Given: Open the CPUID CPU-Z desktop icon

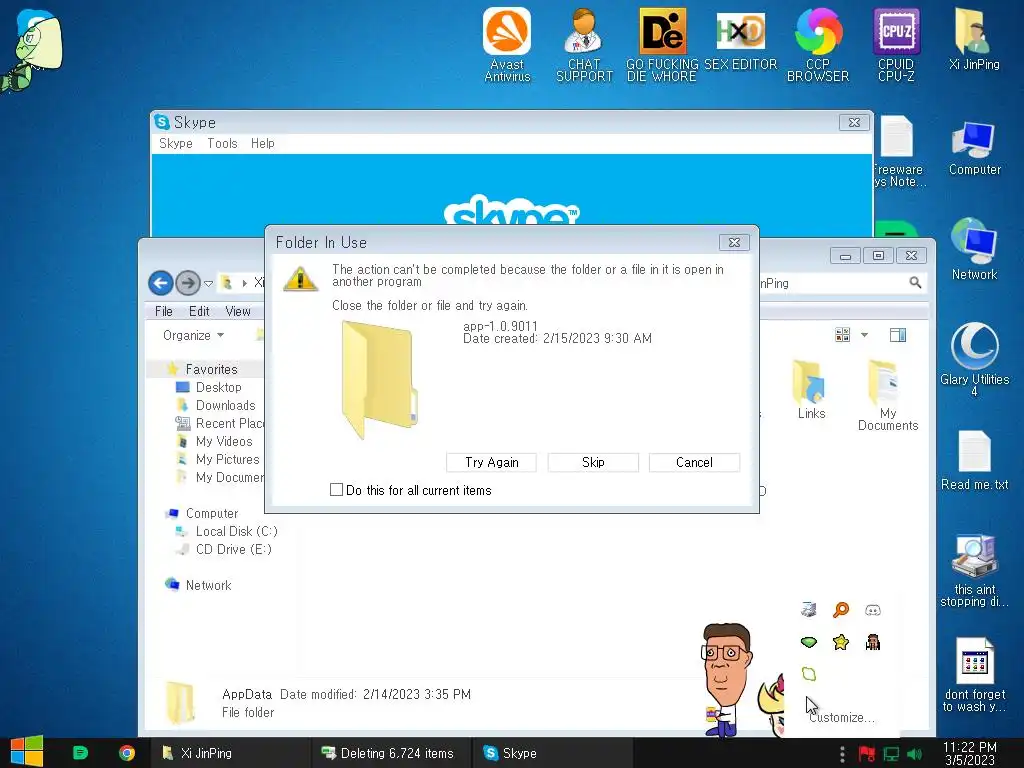Looking at the screenshot, I should (x=896, y=44).
